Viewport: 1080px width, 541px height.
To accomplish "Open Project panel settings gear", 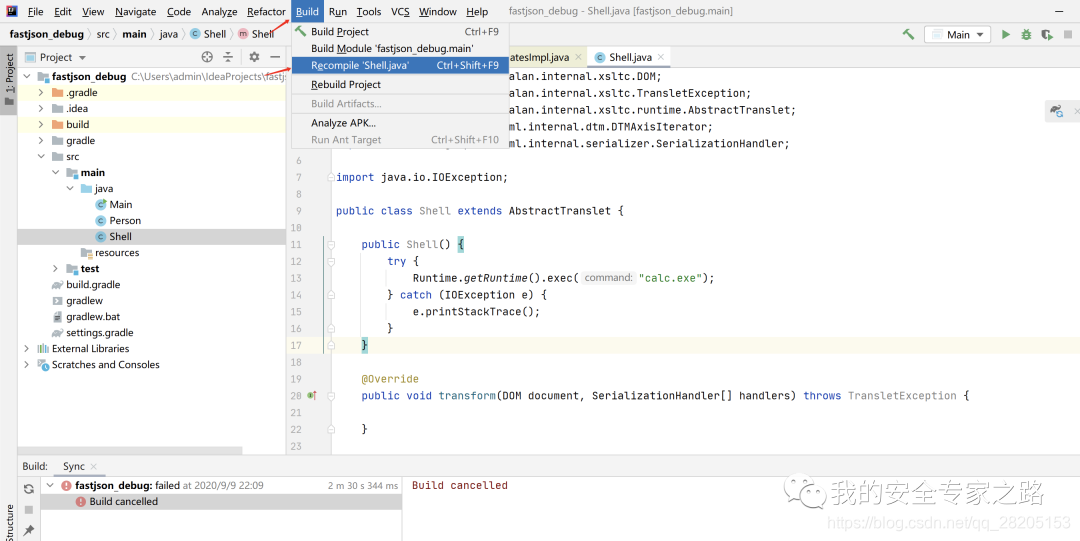I will (254, 57).
